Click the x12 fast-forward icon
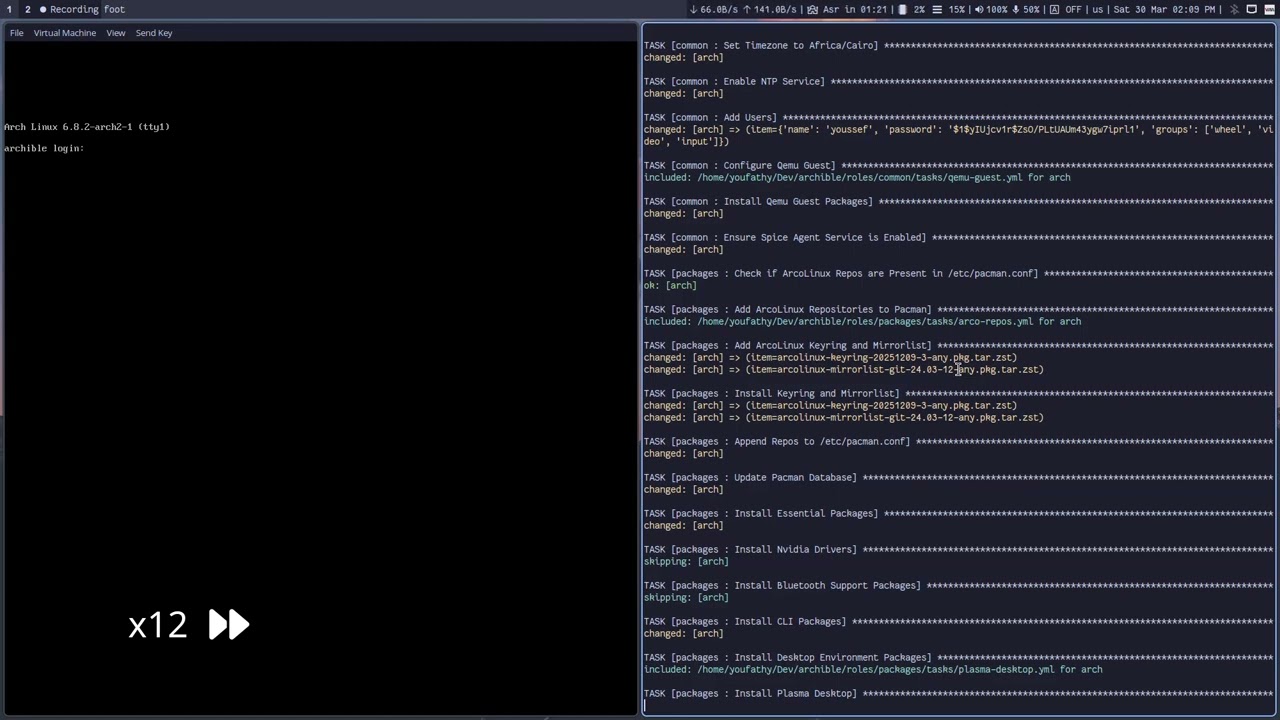The height and width of the screenshot is (720, 1280). coord(229,625)
